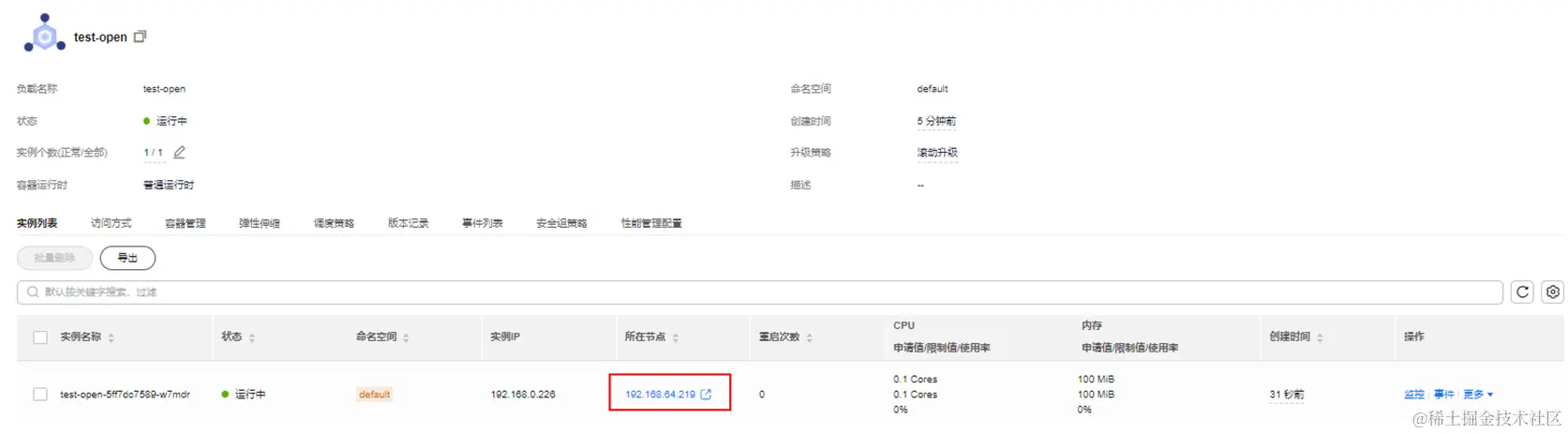The width and height of the screenshot is (1568, 434).
Task: Click the 批量删除 button
Action: point(54,258)
